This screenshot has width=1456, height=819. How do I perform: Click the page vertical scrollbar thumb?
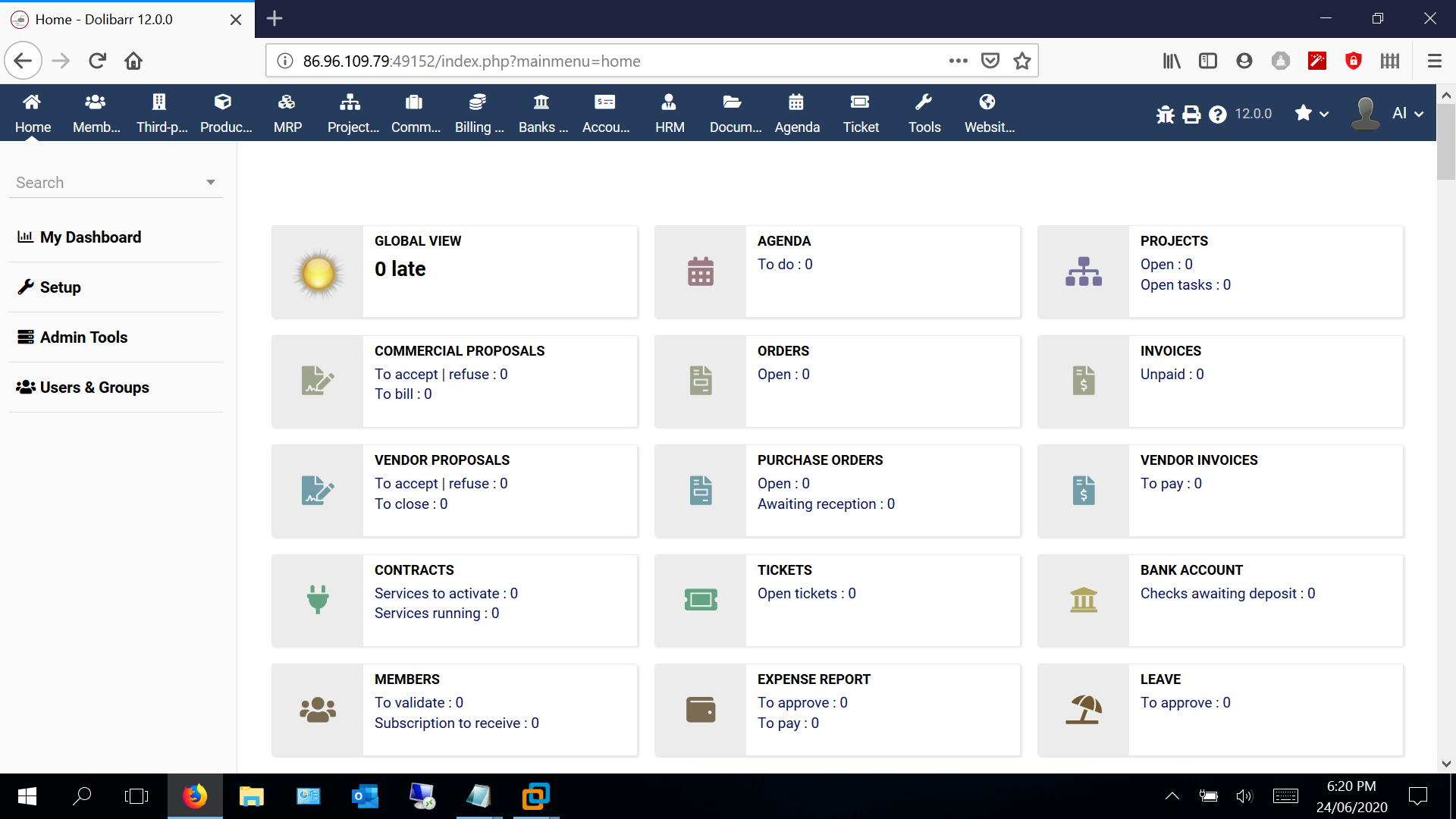tap(1445, 142)
